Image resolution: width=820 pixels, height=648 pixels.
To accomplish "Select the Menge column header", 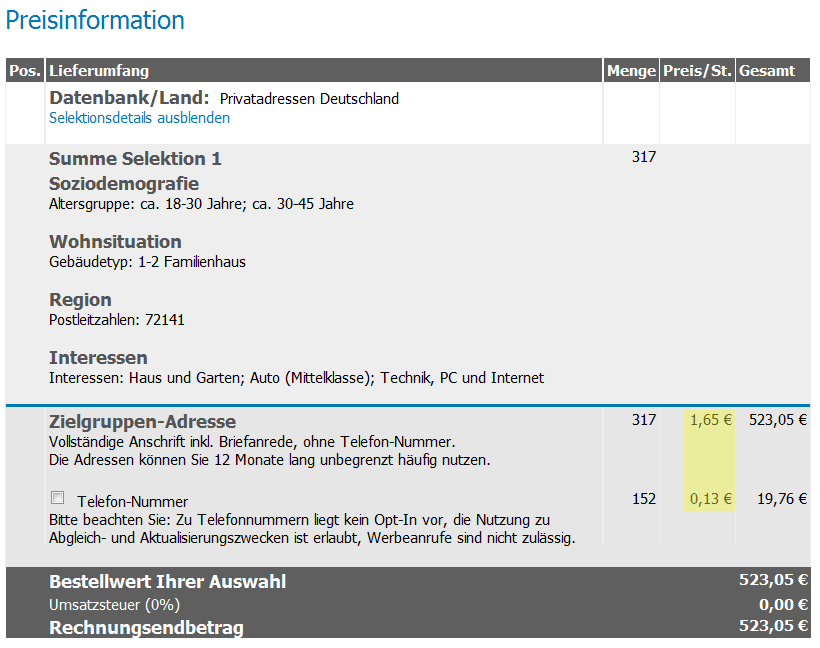I will click(631, 71).
